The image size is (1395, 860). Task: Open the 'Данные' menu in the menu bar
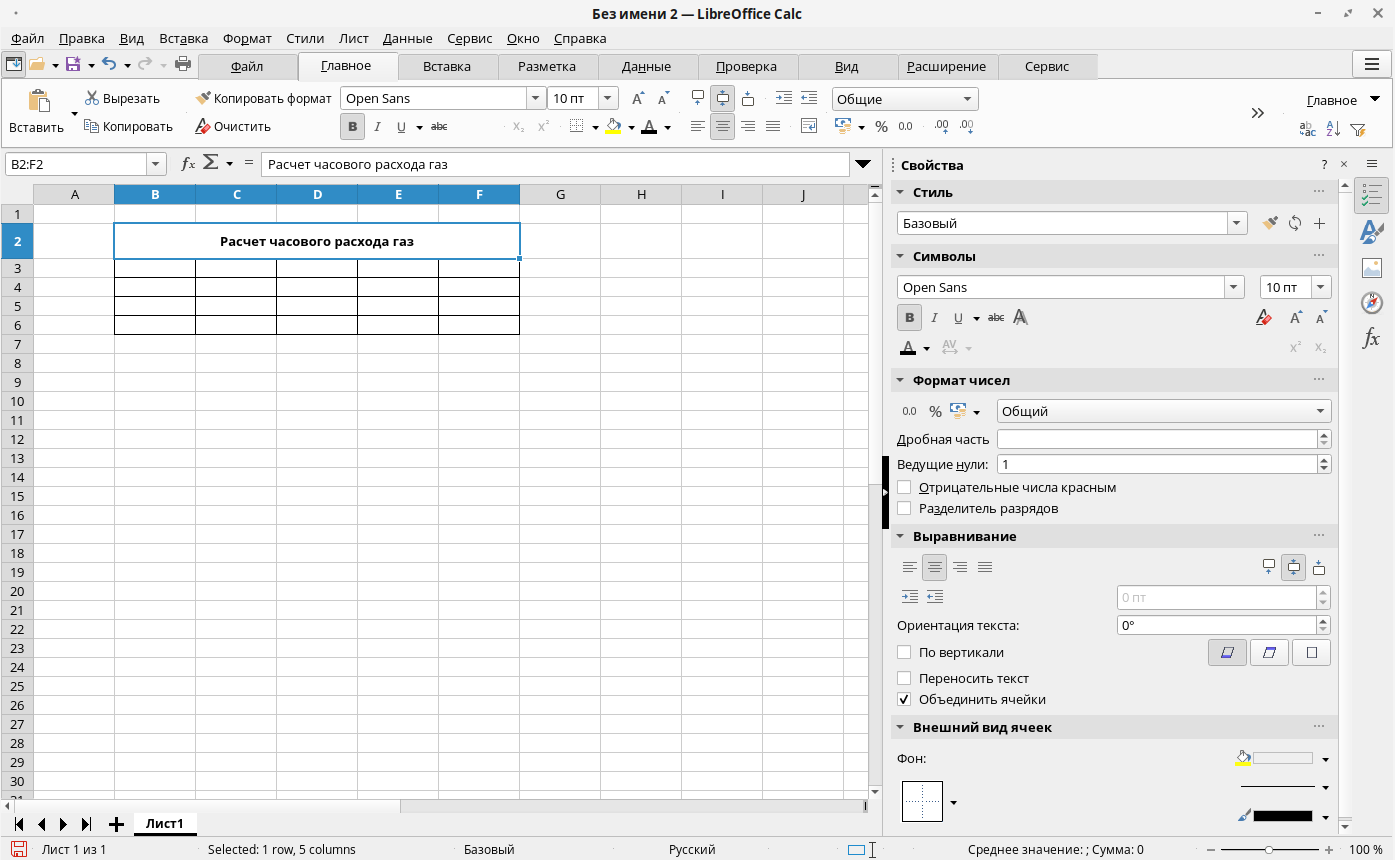click(407, 38)
